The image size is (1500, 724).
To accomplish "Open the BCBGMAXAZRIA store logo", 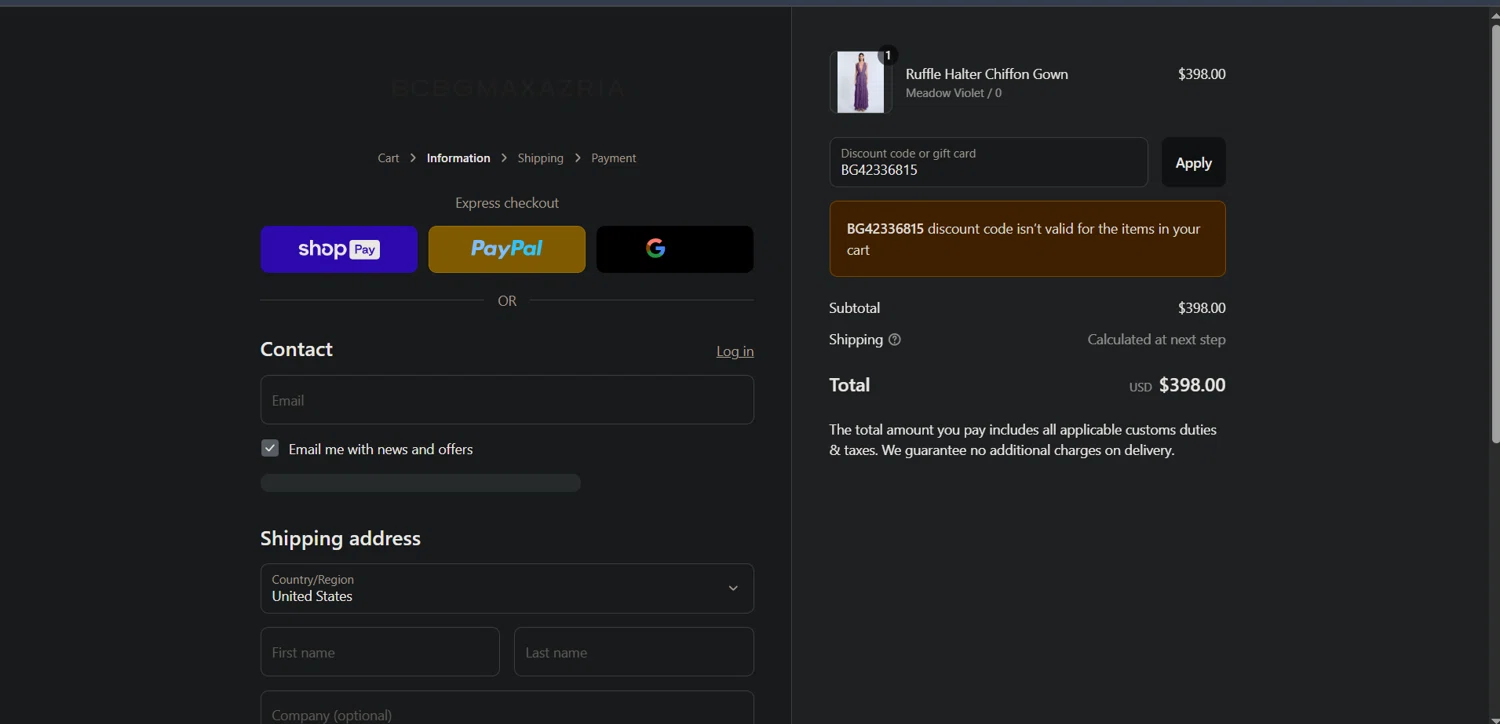I will 507,89.
